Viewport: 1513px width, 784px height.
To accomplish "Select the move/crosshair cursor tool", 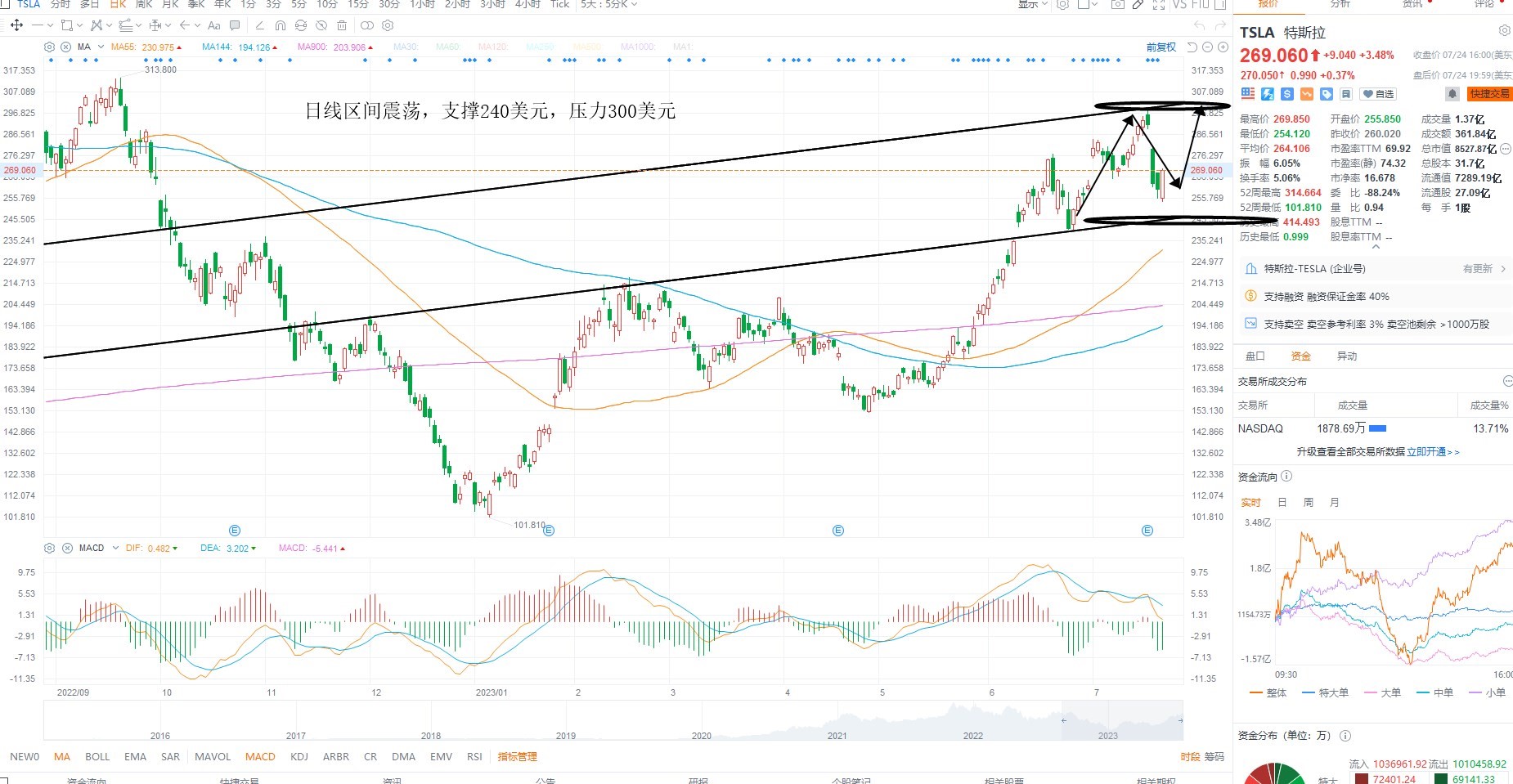I will coord(16,25).
